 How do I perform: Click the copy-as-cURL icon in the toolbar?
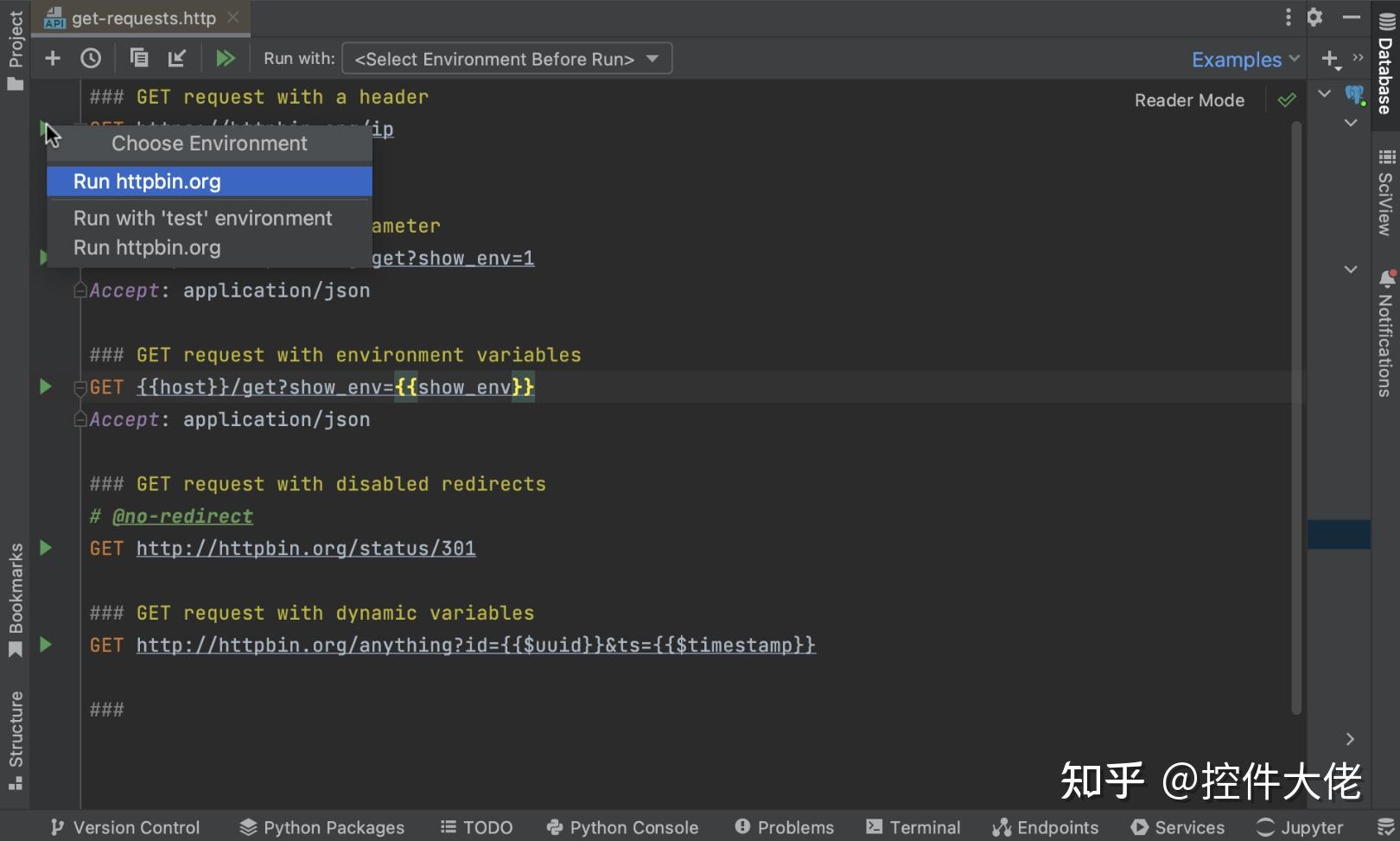139,58
